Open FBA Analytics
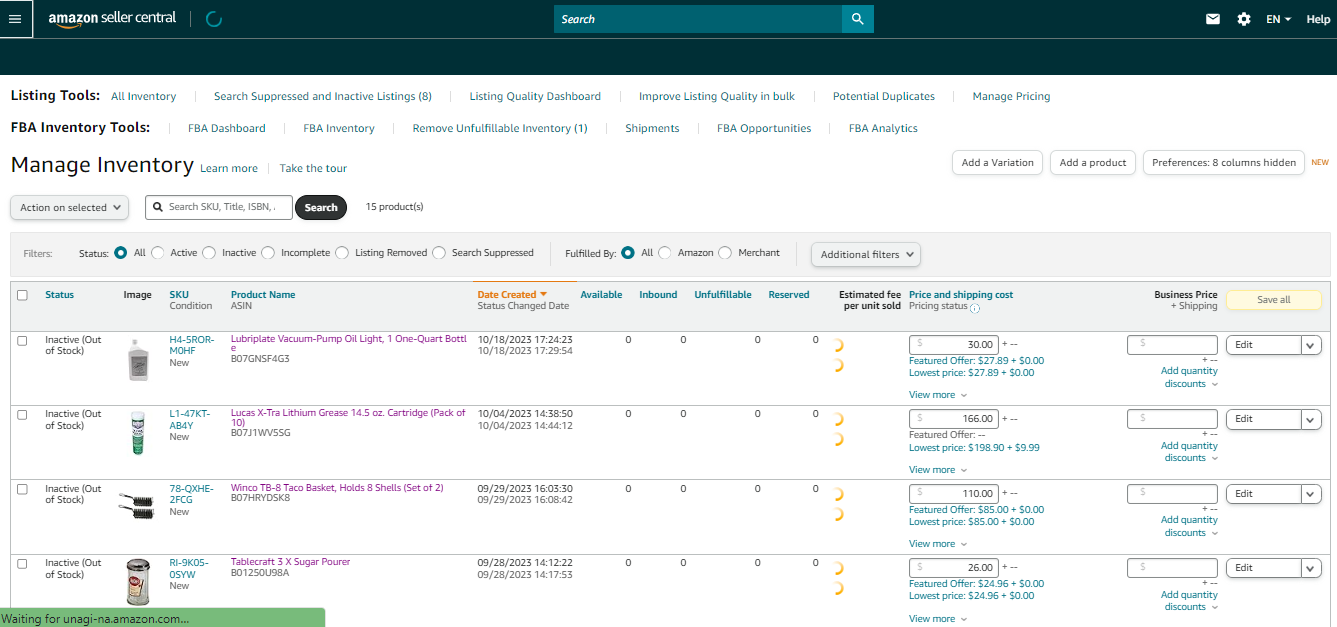This screenshot has height=627, width=1337. pos(883,129)
